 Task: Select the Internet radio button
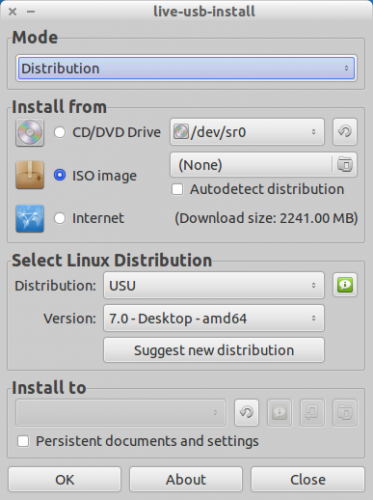point(60,218)
